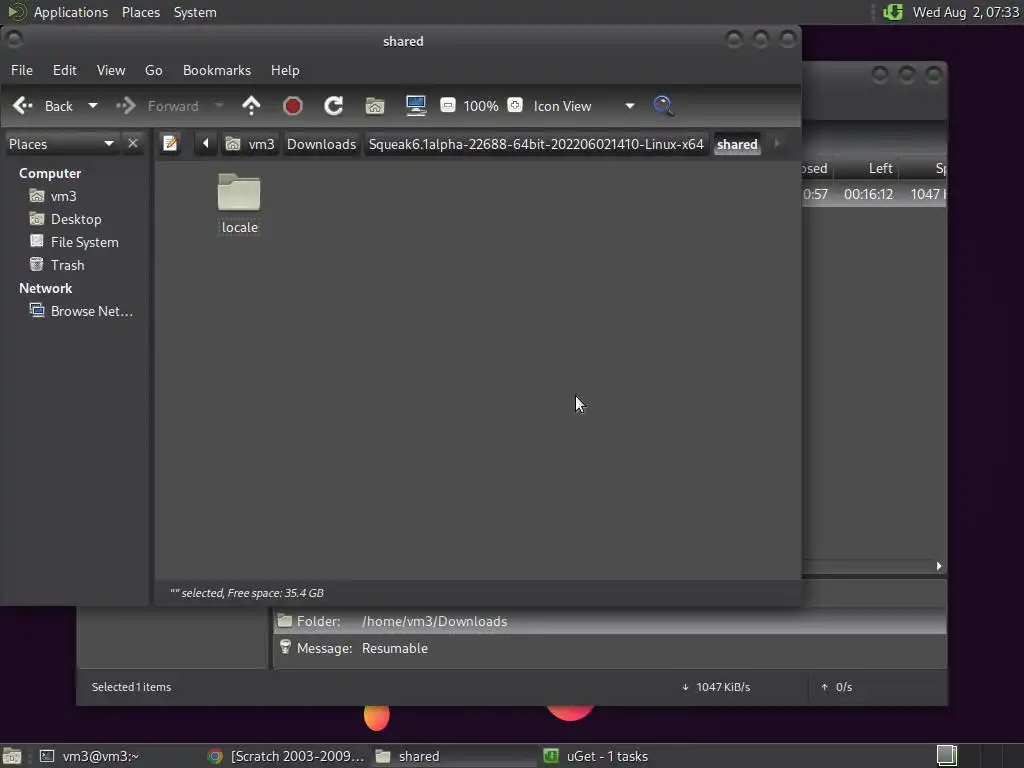
Task: Open Applications menu in top panel
Action: 71,12
